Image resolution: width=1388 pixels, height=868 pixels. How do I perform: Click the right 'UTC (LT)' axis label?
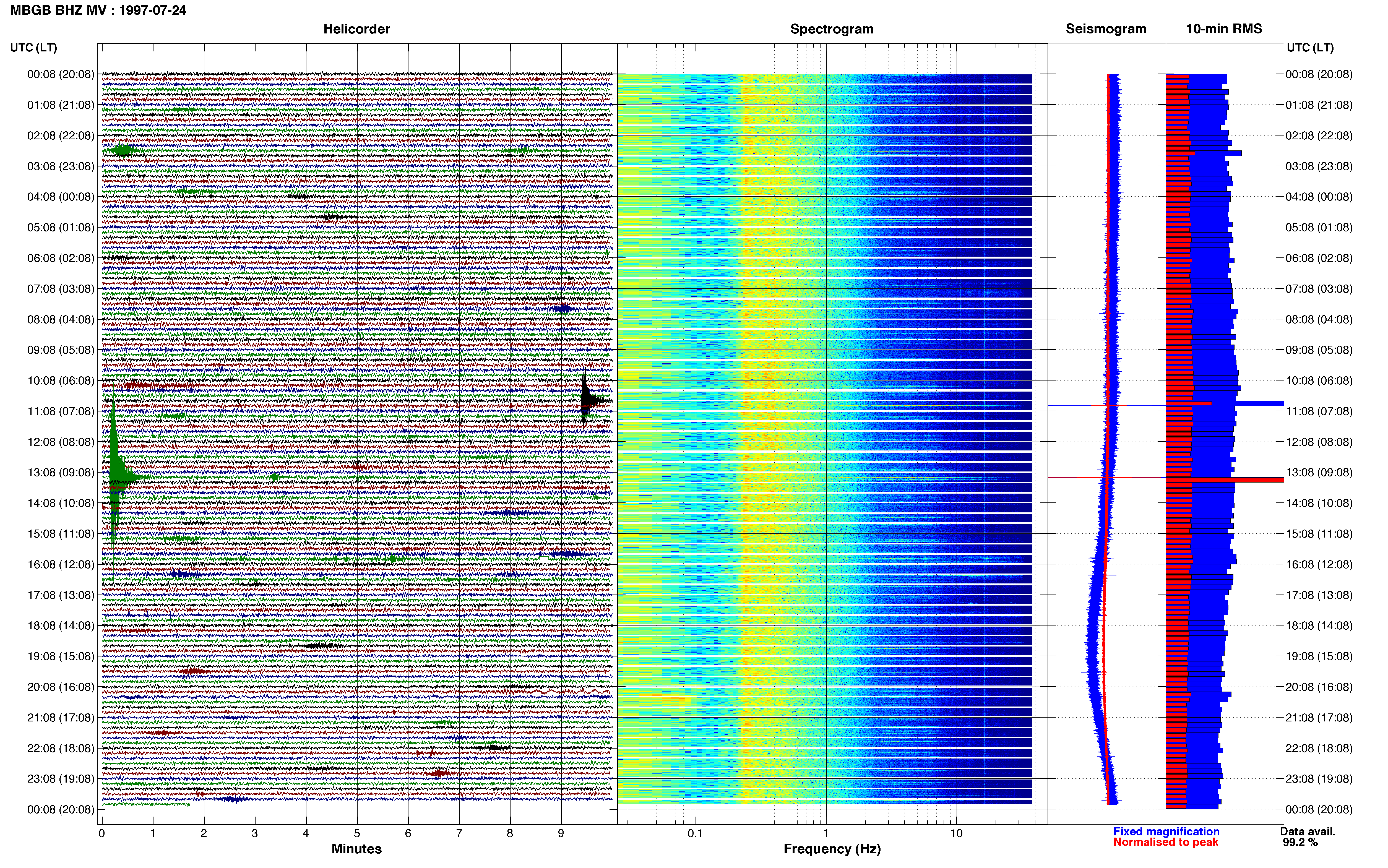1310,48
